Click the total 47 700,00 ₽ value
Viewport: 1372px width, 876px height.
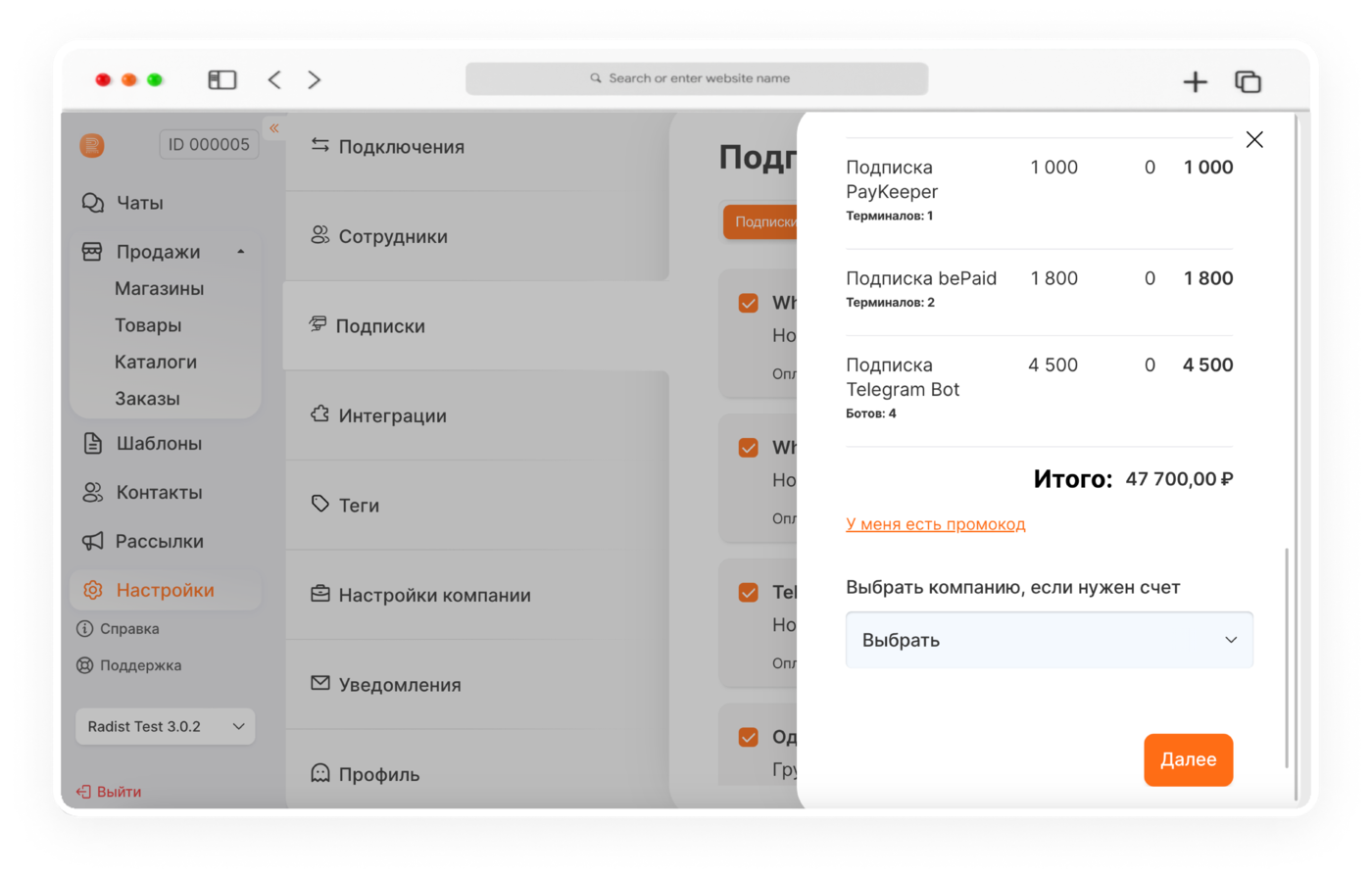click(x=1179, y=479)
